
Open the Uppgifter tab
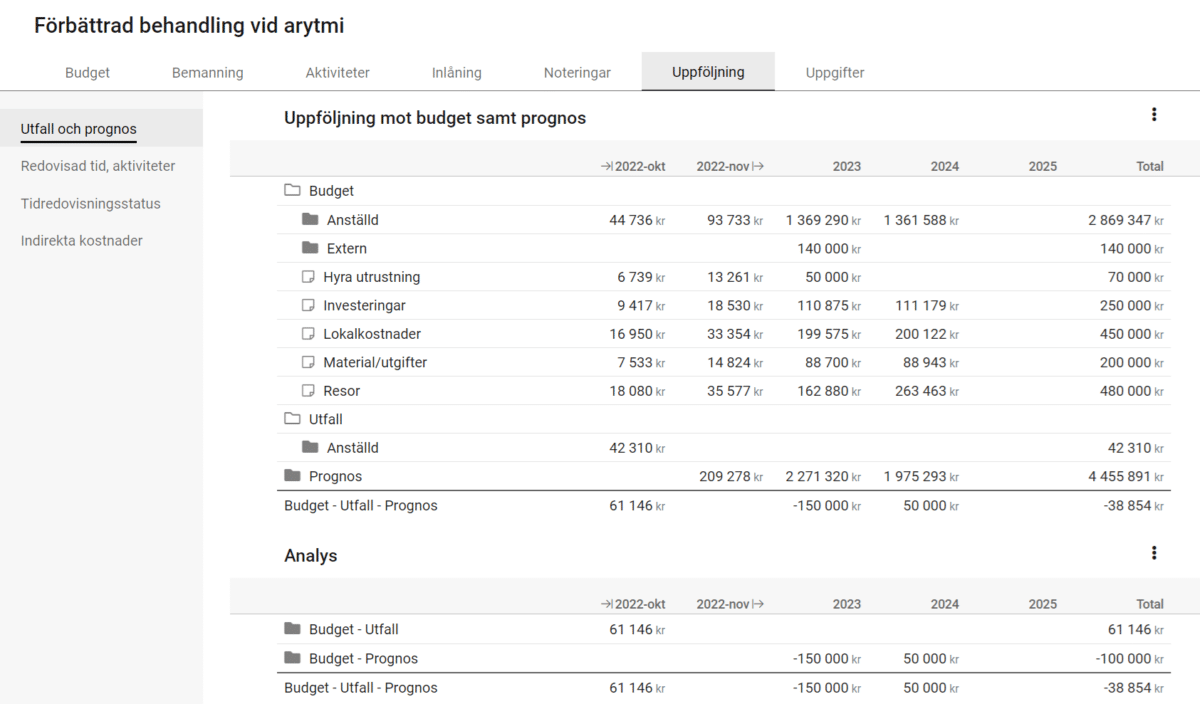click(834, 72)
